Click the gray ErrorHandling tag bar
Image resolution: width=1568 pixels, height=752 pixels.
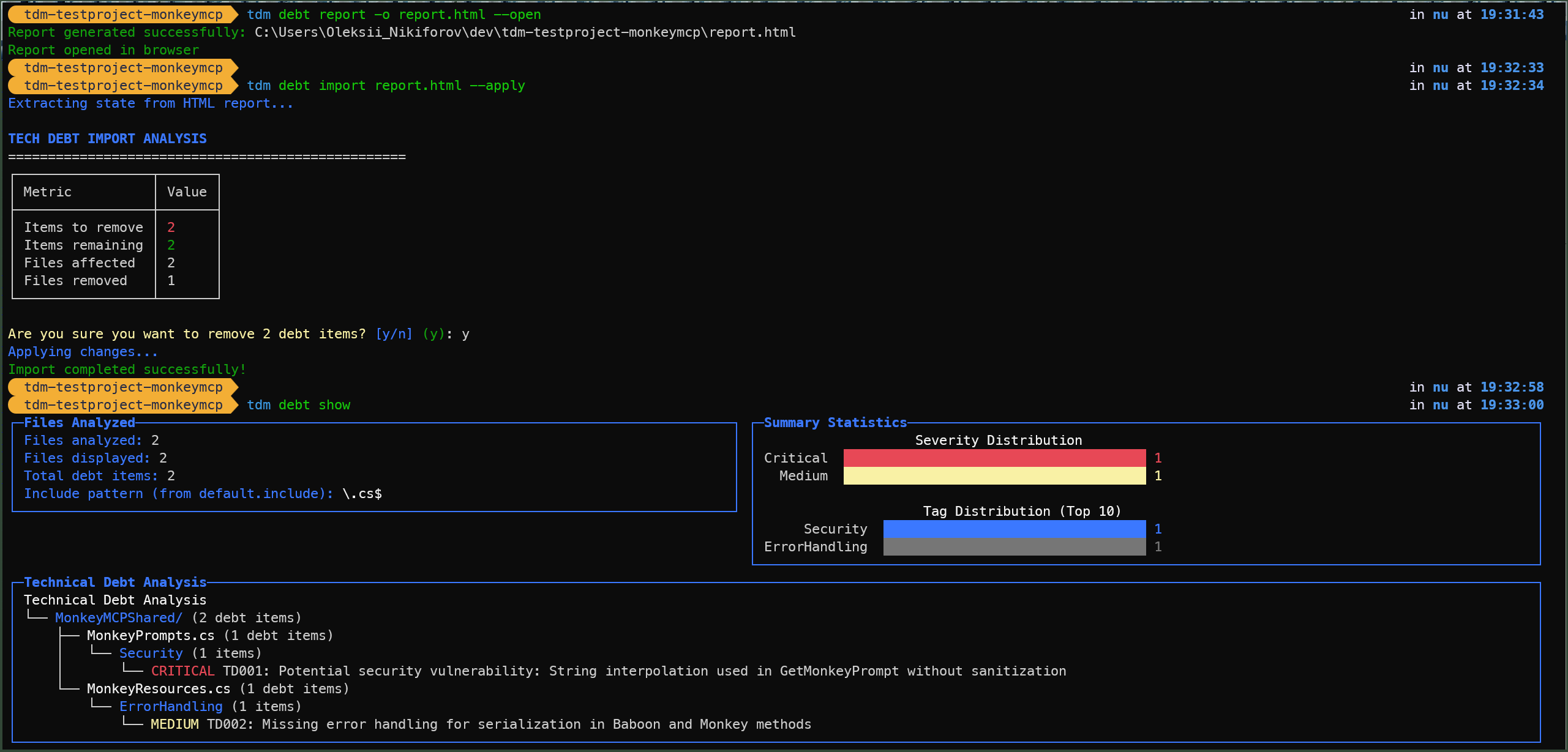click(1015, 547)
